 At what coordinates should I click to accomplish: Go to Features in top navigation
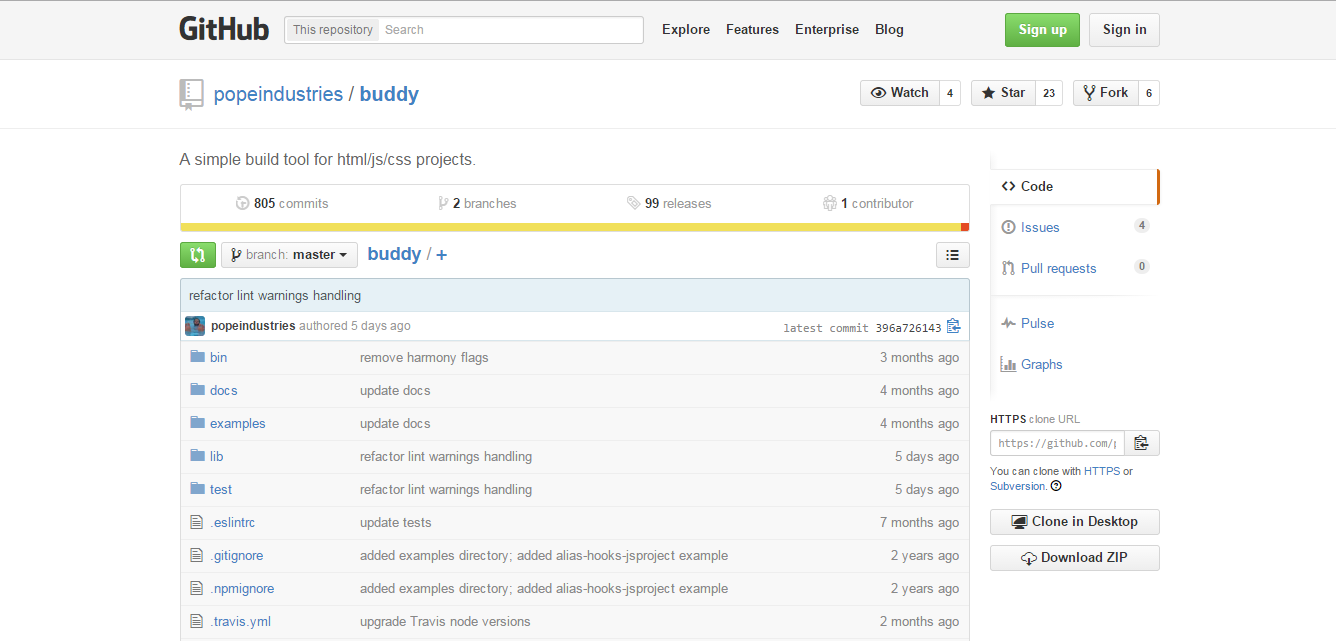(752, 29)
